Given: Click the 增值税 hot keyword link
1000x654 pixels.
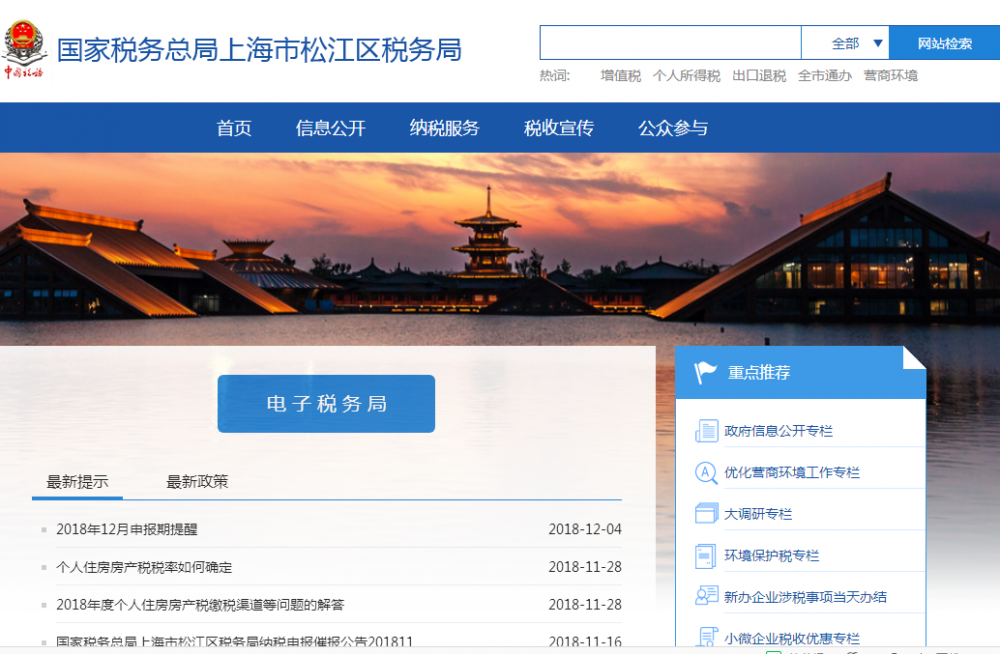Looking at the screenshot, I should pyautogui.click(x=621, y=75).
